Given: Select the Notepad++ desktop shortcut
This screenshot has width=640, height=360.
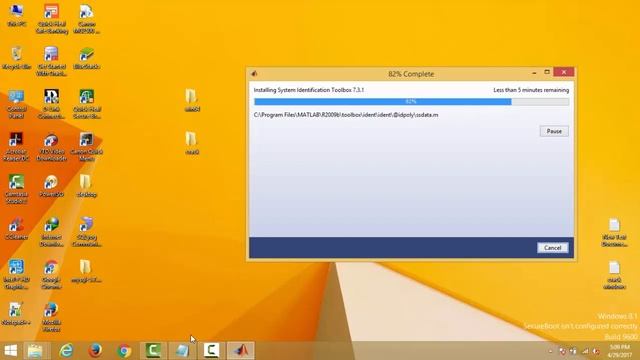Looking at the screenshot, I should (x=16, y=314).
